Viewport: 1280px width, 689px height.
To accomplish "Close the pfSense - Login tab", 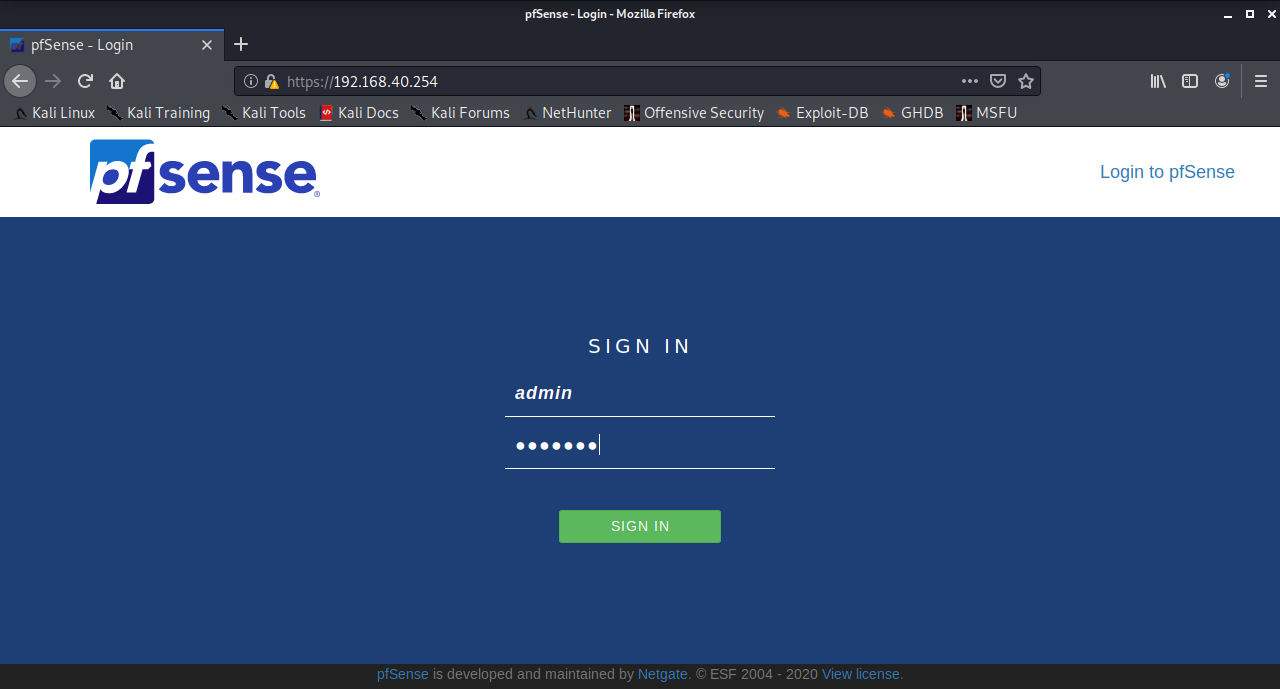I will (x=207, y=45).
